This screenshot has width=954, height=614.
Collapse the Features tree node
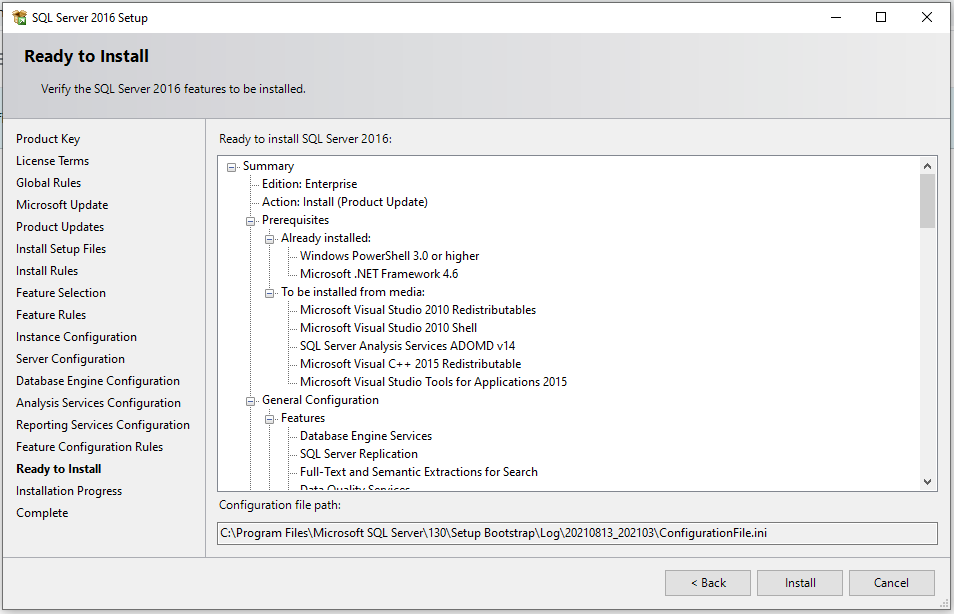click(270, 419)
